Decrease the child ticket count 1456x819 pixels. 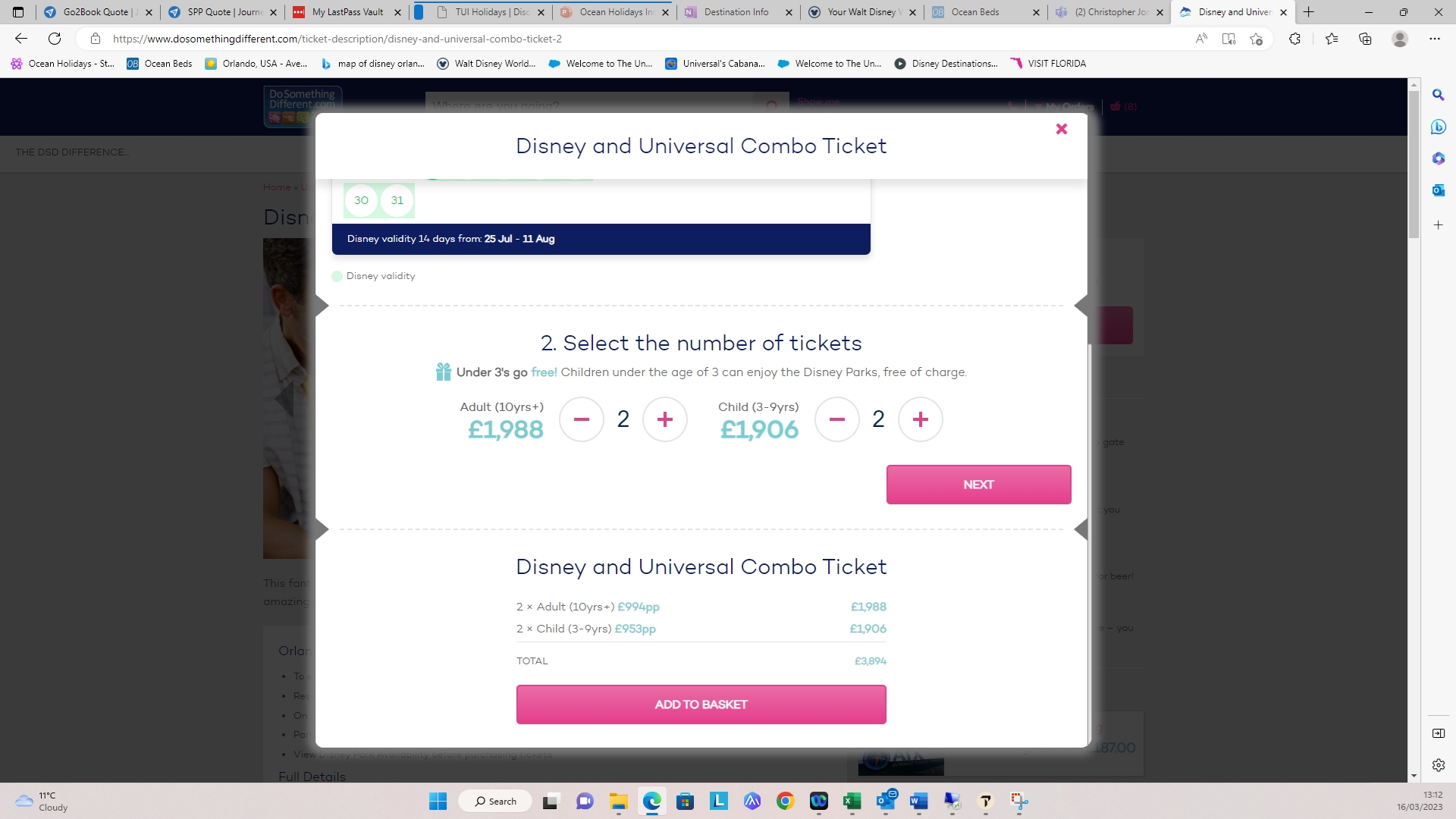837,419
